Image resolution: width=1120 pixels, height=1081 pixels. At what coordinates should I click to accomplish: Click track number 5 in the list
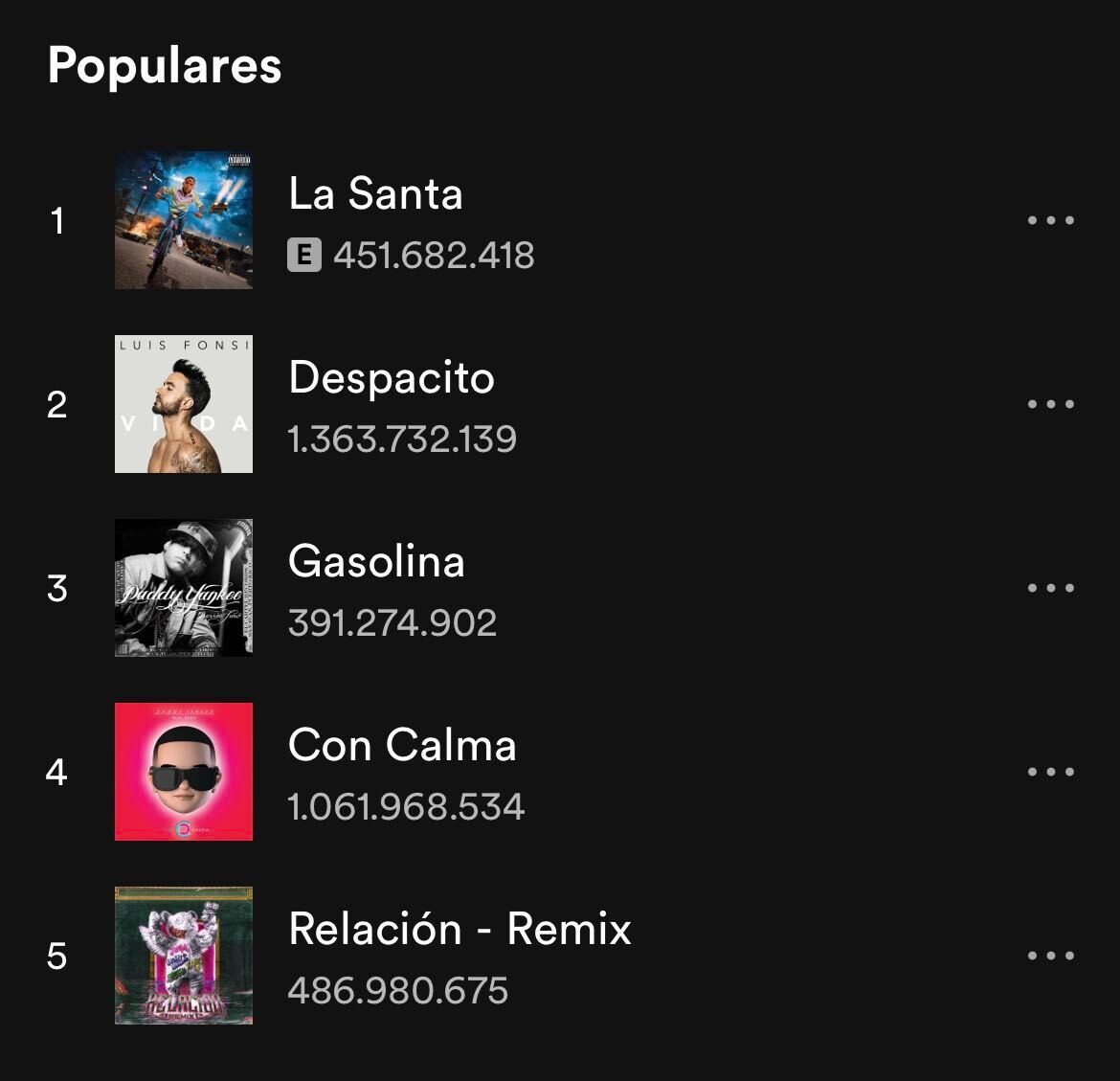(57, 957)
